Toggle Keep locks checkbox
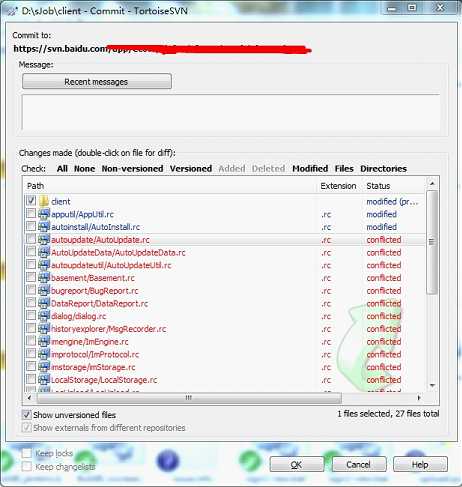462x487 pixels. 26,453
